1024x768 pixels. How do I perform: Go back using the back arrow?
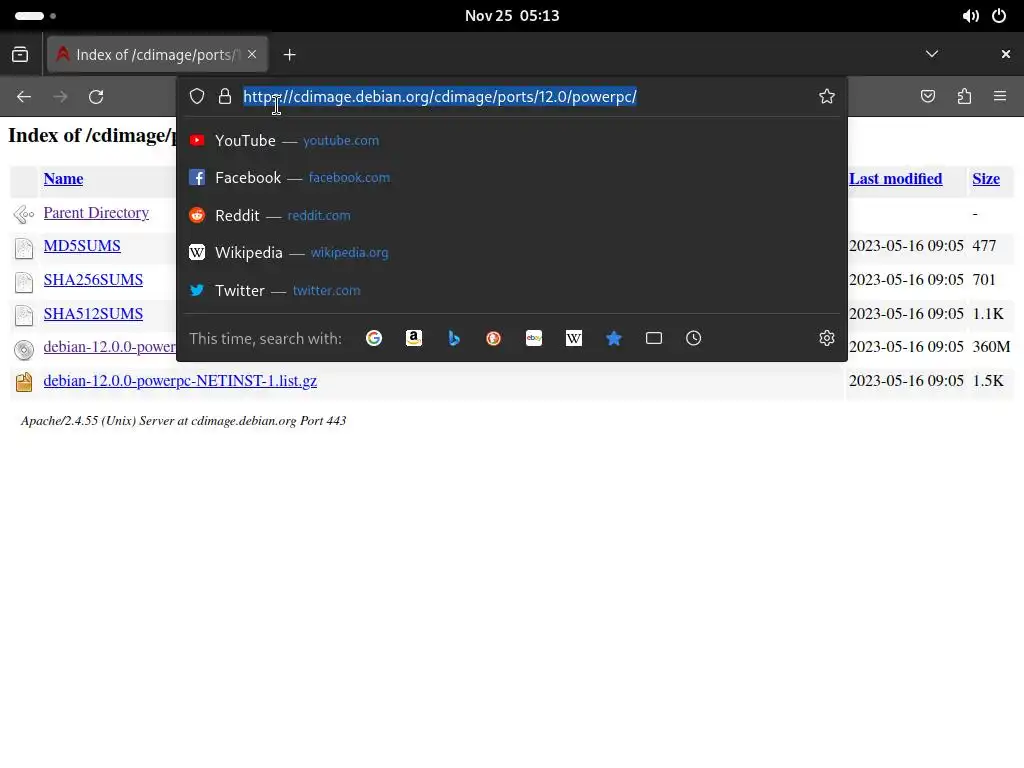[24, 97]
